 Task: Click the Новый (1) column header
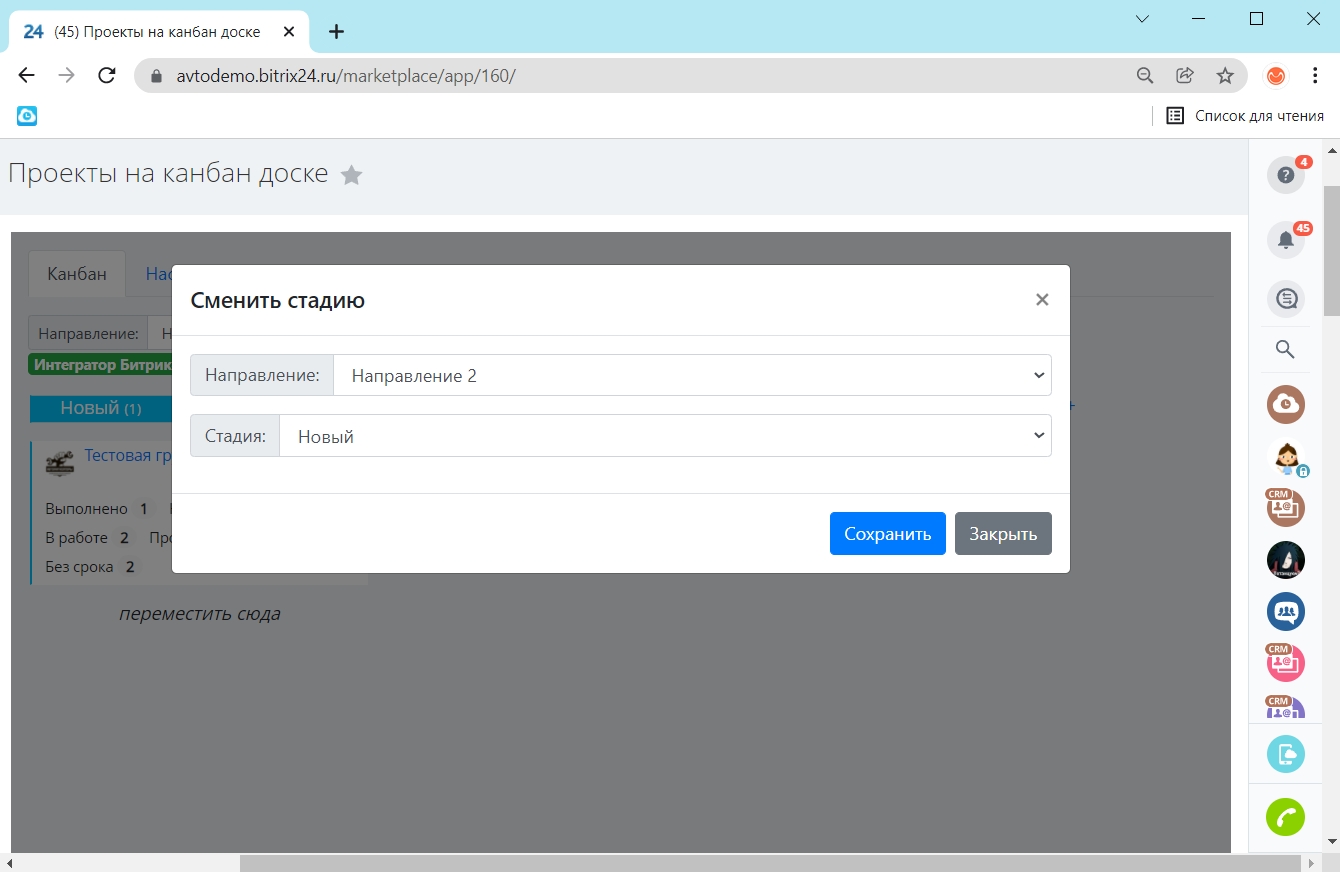[100, 408]
